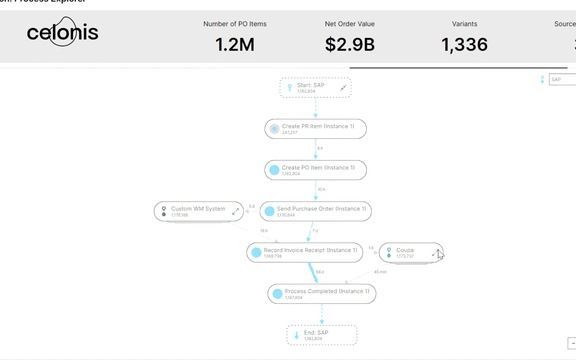Click the Celonis logo
The height and width of the screenshot is (360, 576).
[x=62, y=32]
